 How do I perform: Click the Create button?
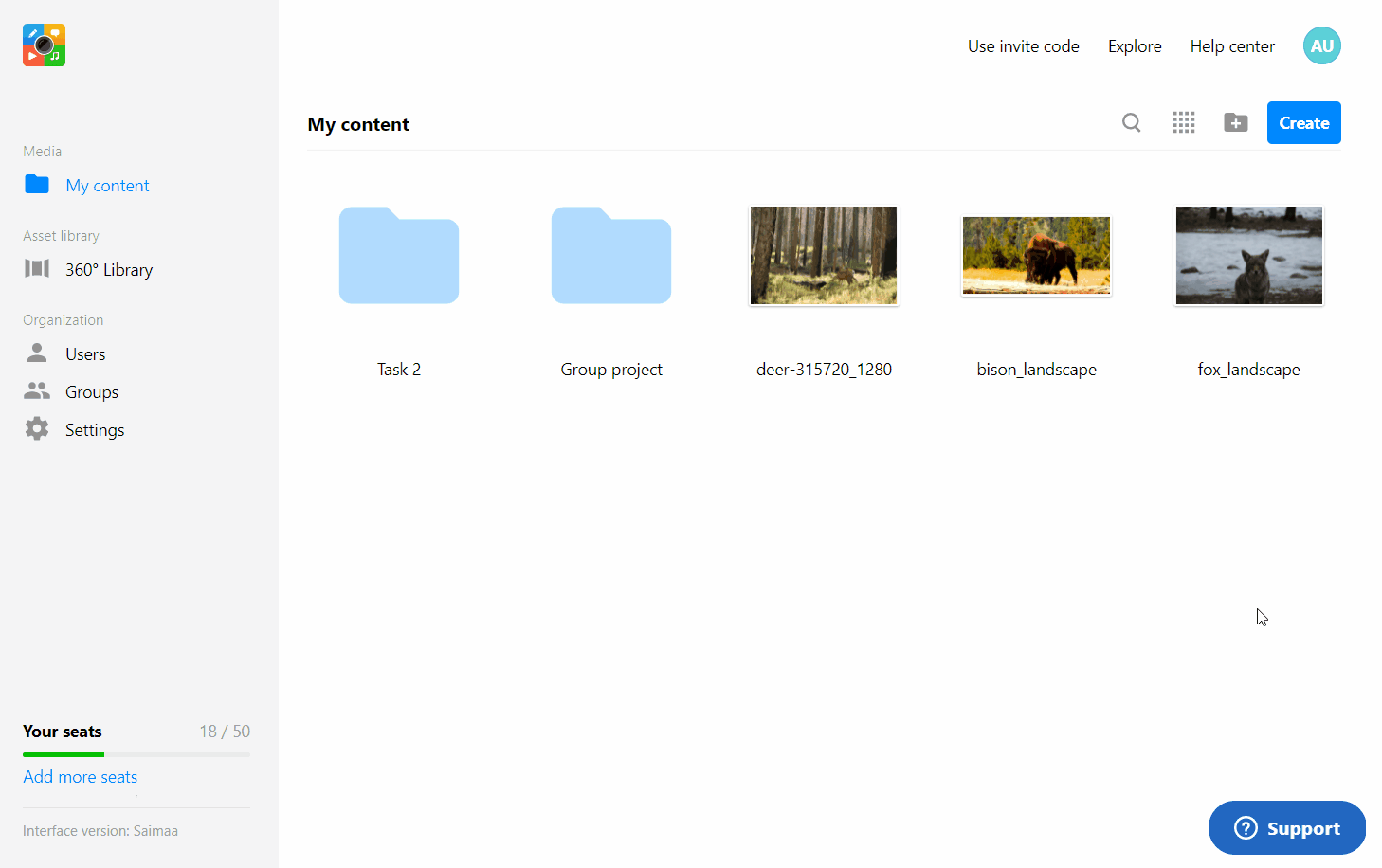click(x=1304, y=122)
